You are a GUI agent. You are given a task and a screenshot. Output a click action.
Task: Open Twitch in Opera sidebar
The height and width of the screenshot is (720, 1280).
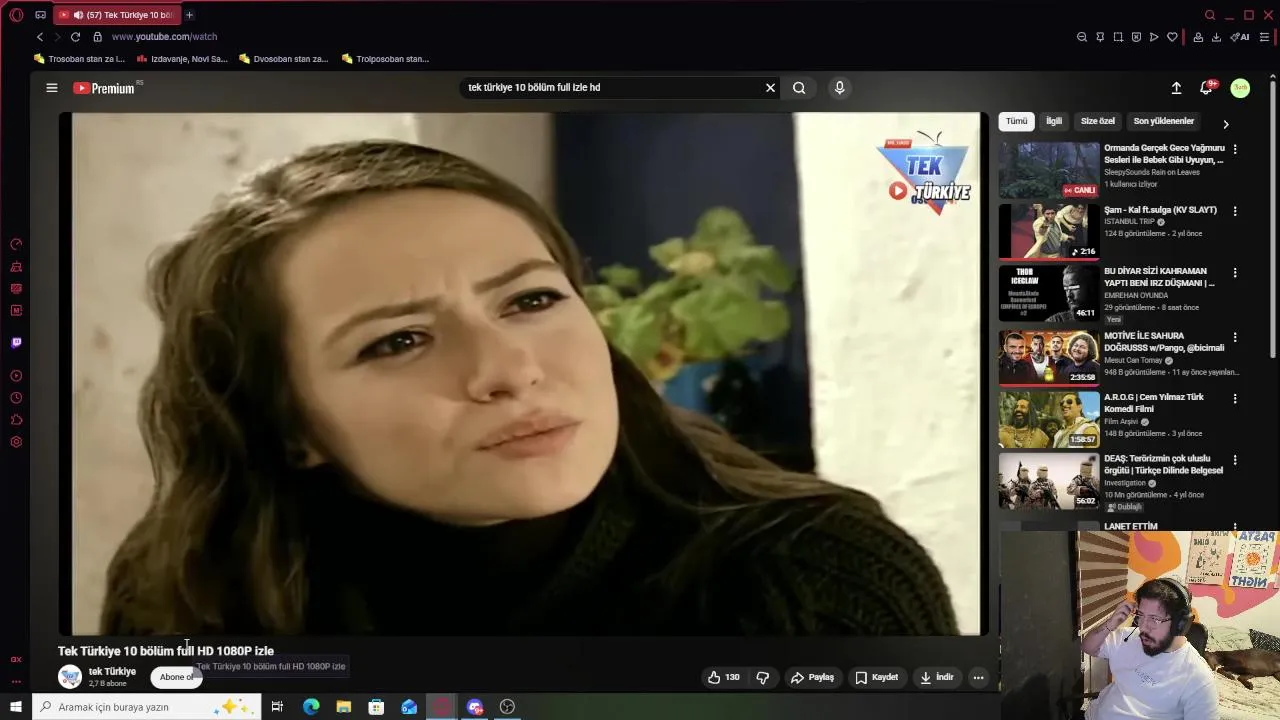tap(16, 343)
